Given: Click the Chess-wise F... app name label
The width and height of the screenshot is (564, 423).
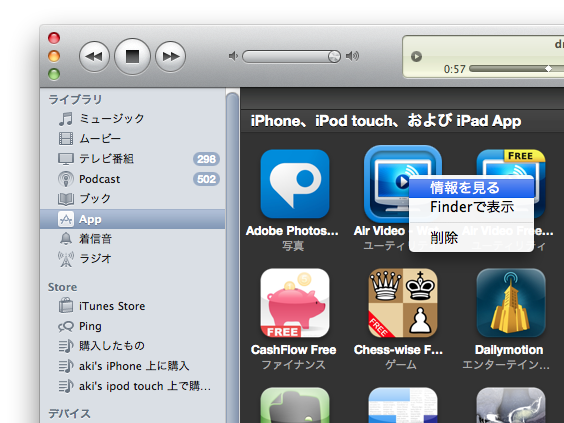Looking at the screenshot, I should (x=398, y=350).
